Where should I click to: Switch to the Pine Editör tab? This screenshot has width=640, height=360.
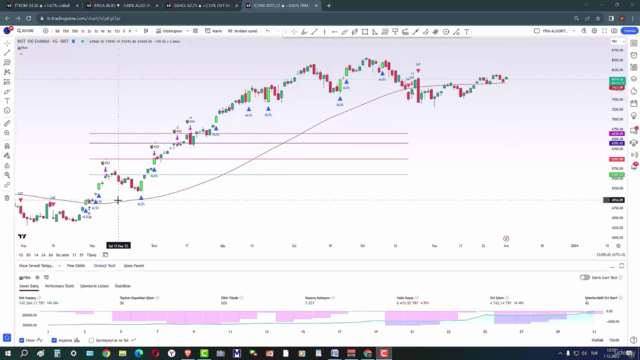pos(76,266)
